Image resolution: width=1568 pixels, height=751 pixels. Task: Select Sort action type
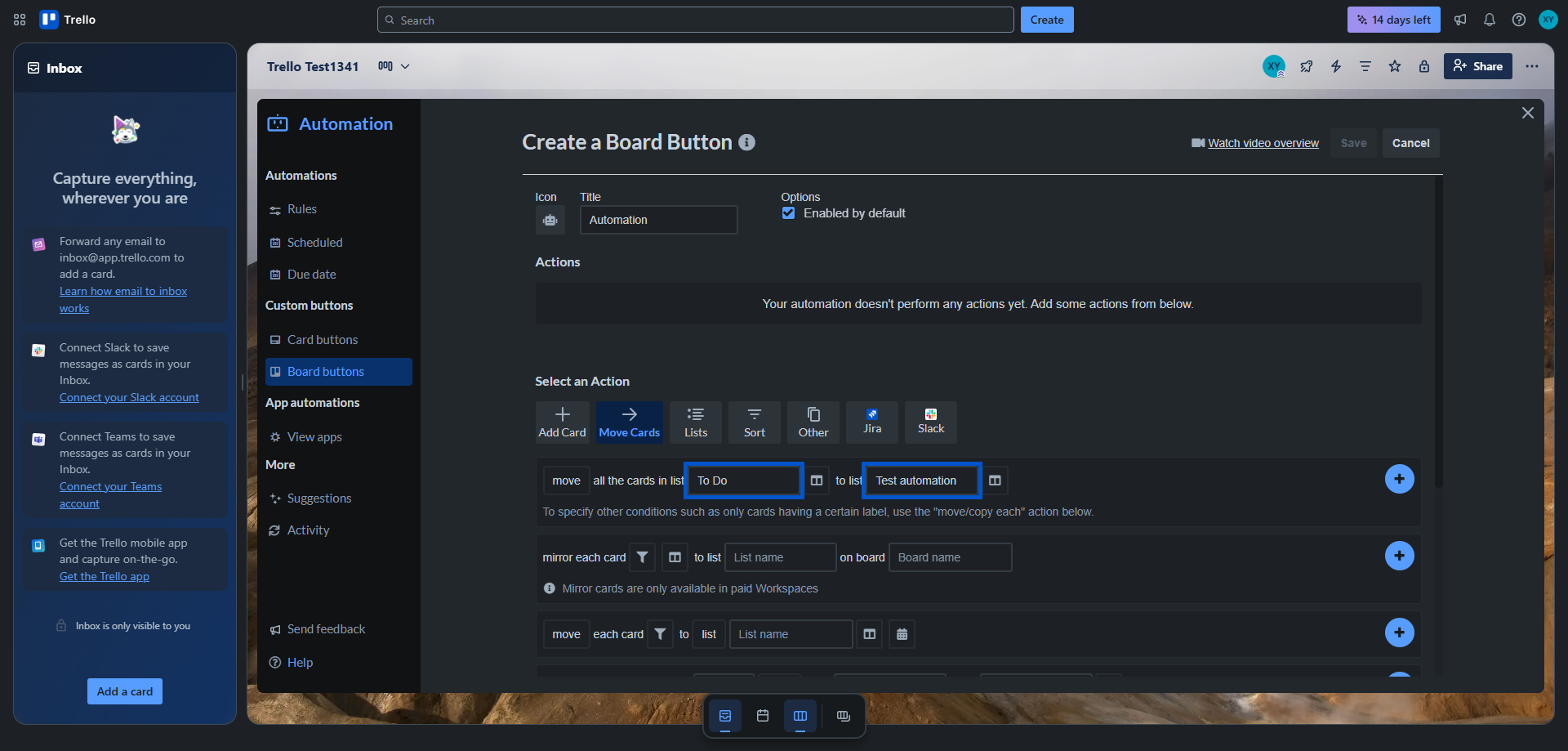pos(755,422)
